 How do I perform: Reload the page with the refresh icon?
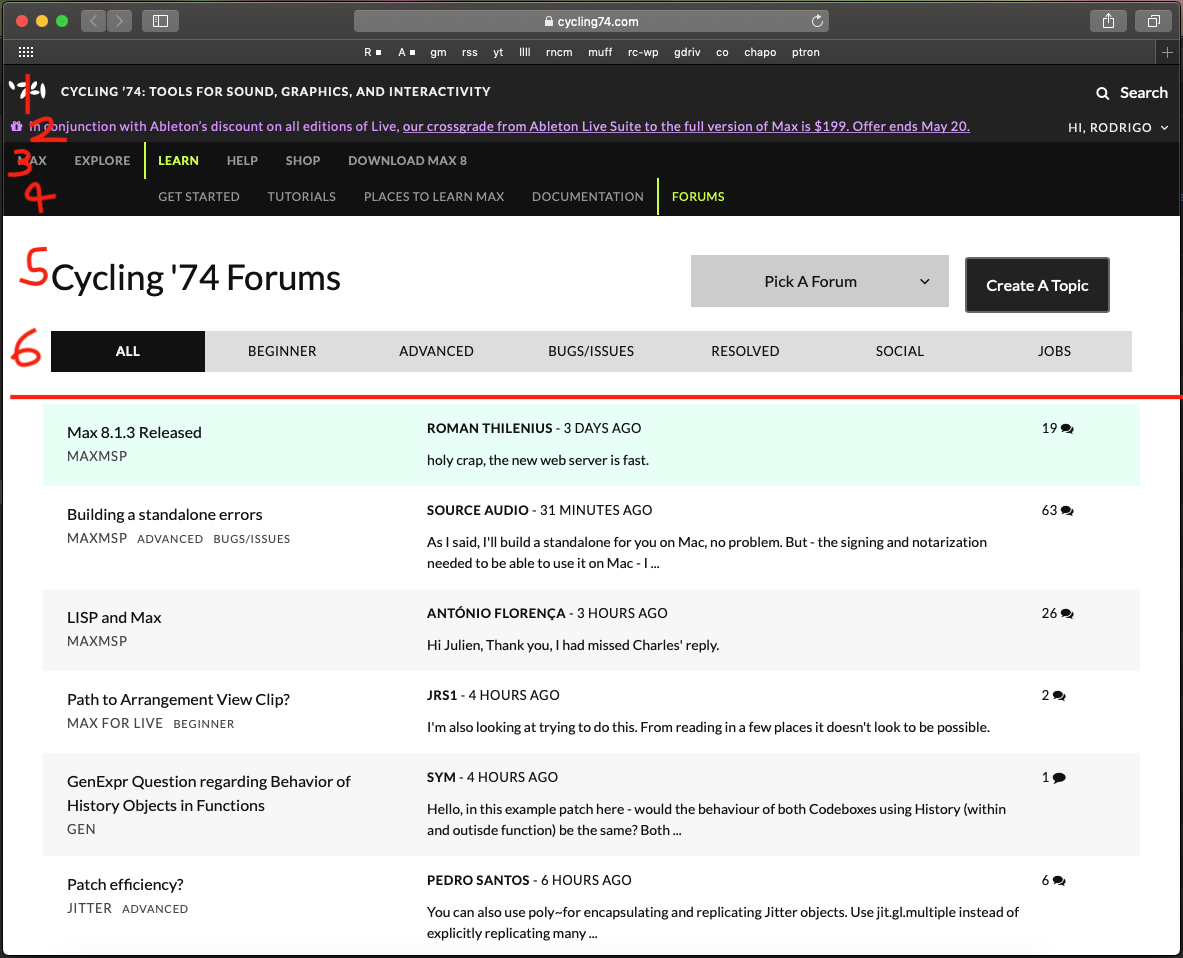817,21
